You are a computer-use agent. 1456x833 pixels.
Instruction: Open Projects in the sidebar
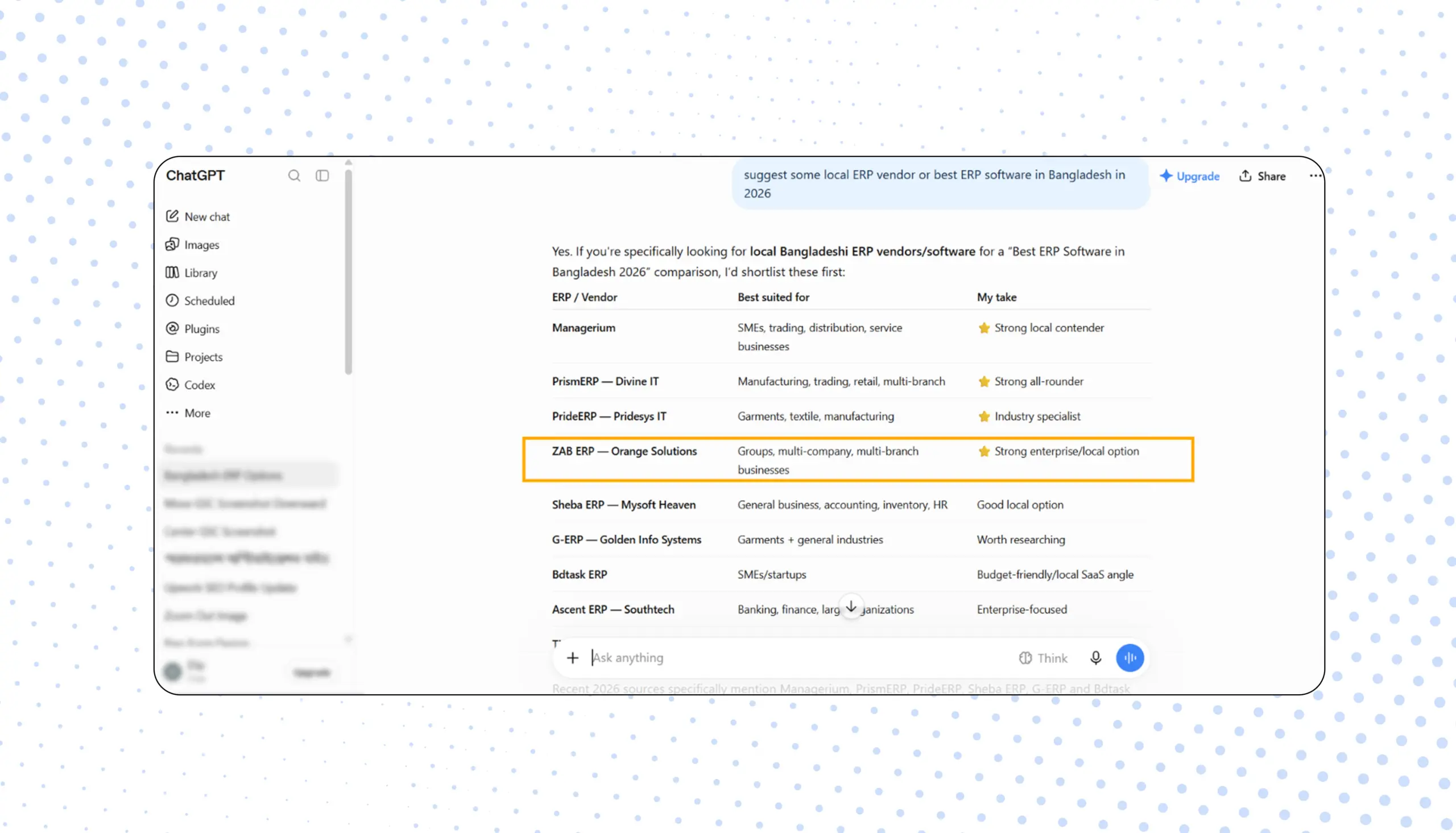(x=194, y=357)
